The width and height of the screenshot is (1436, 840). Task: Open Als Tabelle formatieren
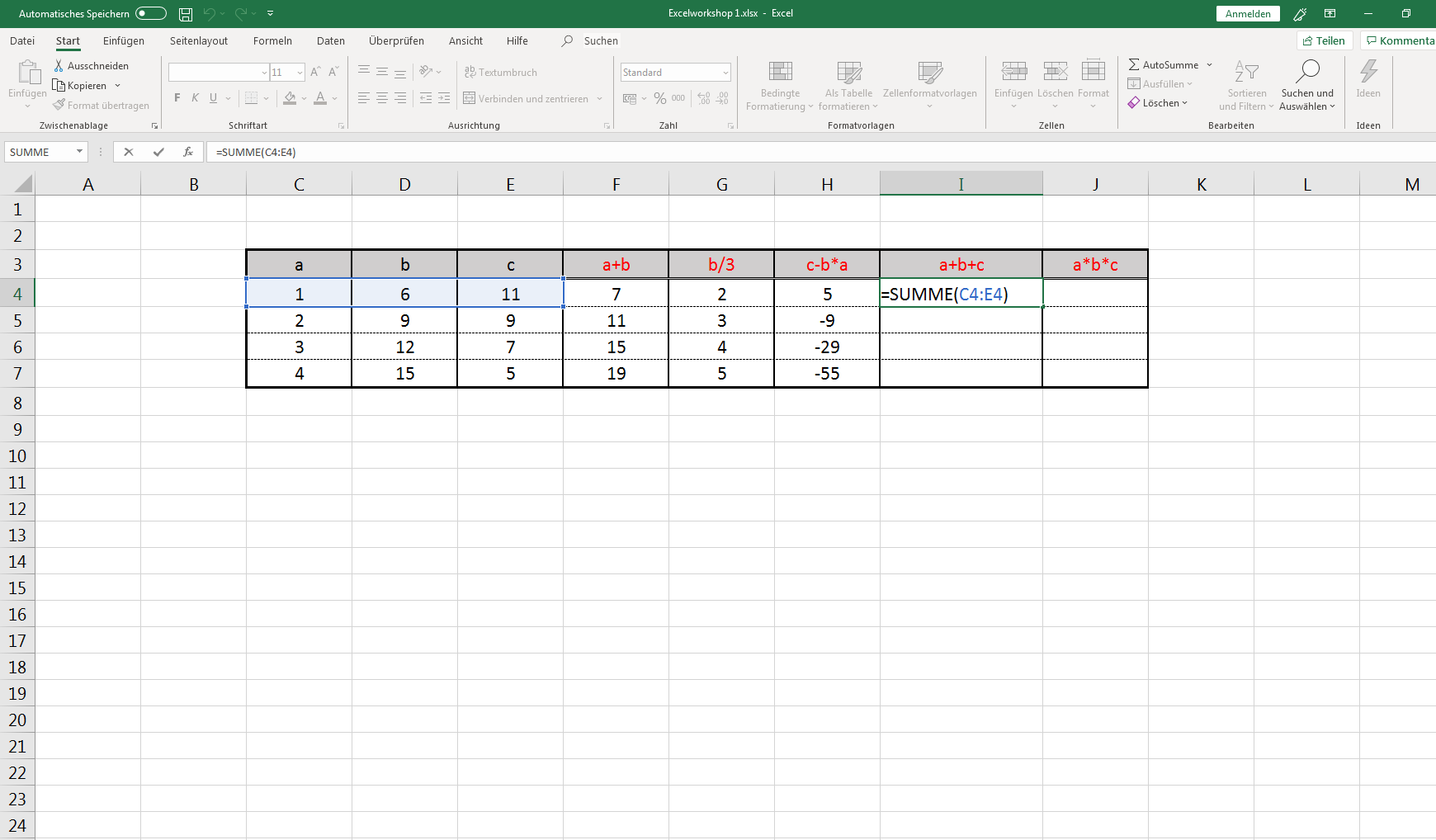click(x=848, y=85)
